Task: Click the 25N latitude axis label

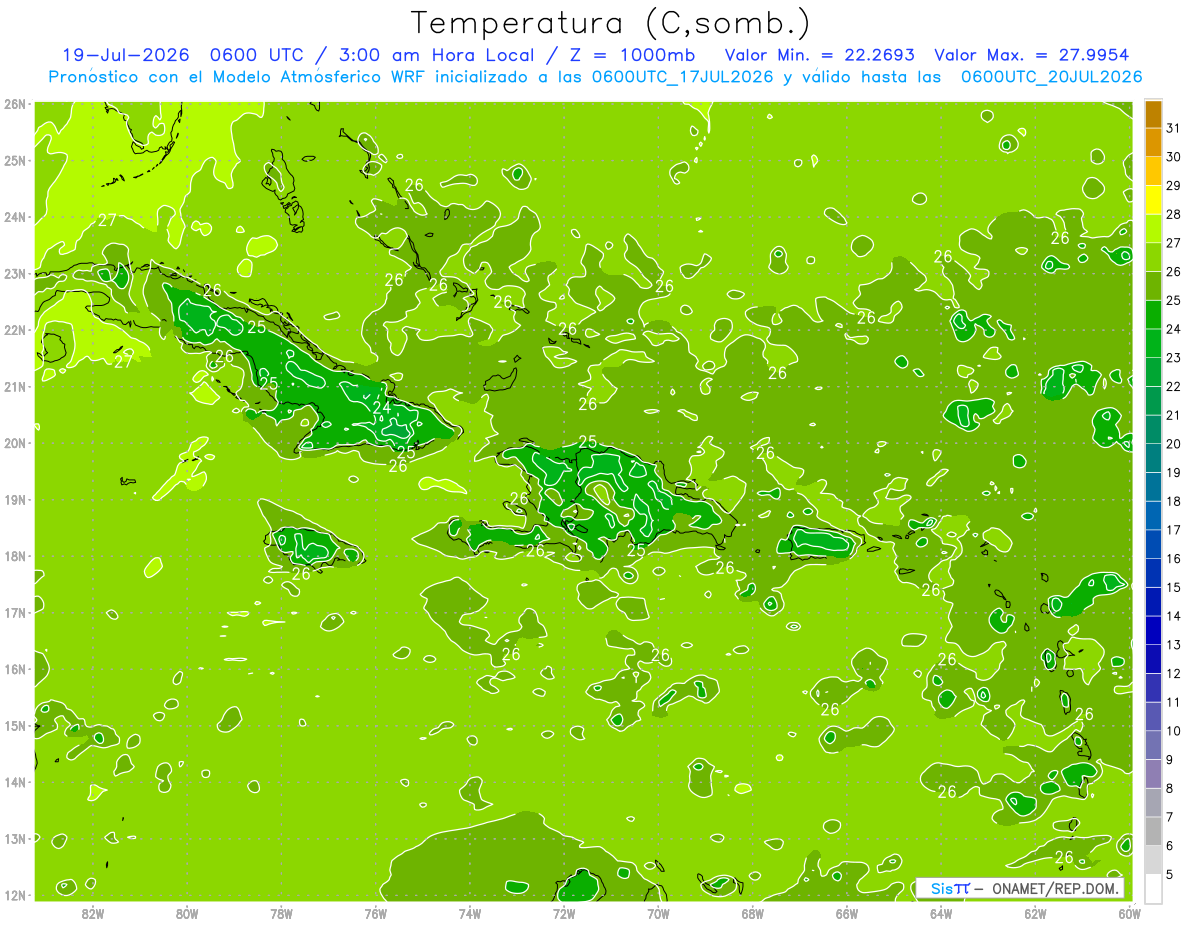Action: click(x=14, y=161)
